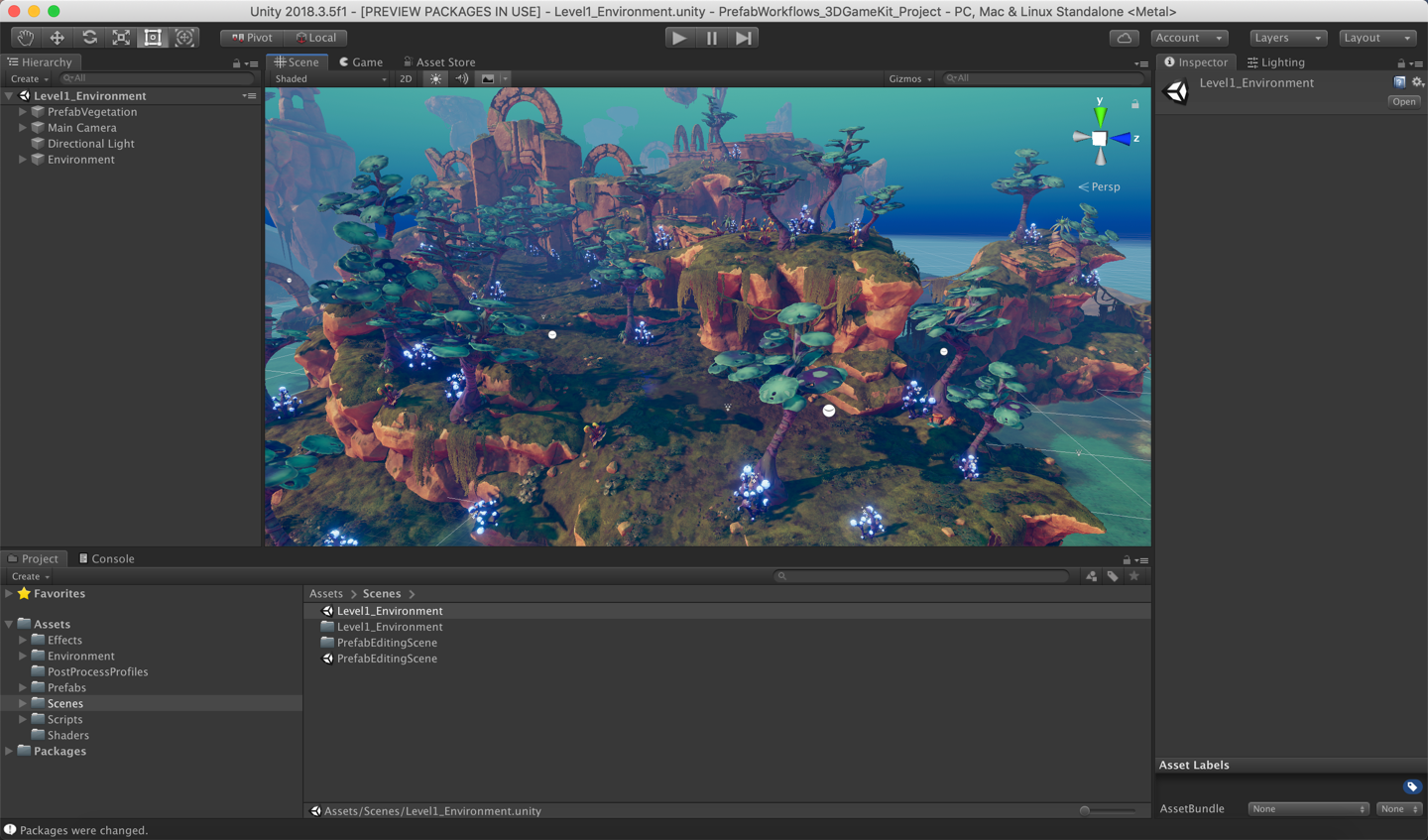Open Level1_Environment scene options menu in Hierarchy

coord(249,96)
